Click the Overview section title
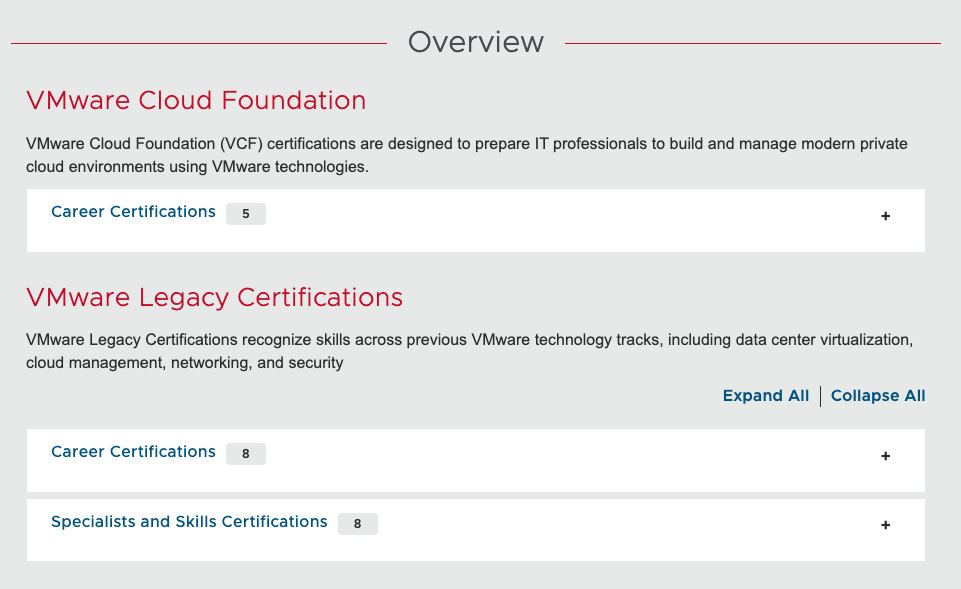Image resolution: width=961 pixels, height=589 pixels. pos(476,42)
